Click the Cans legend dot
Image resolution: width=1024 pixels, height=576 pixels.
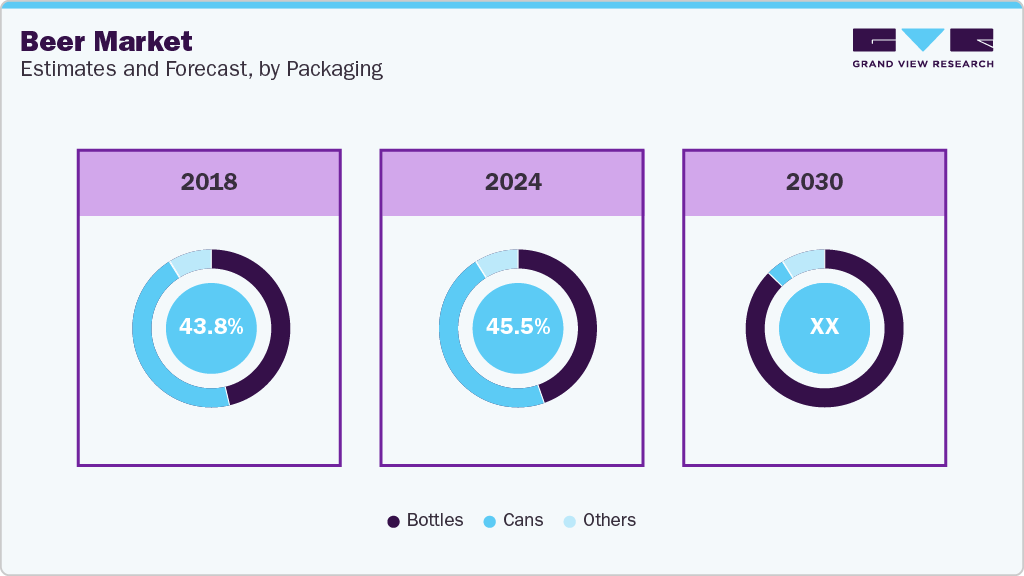point(490,521)
